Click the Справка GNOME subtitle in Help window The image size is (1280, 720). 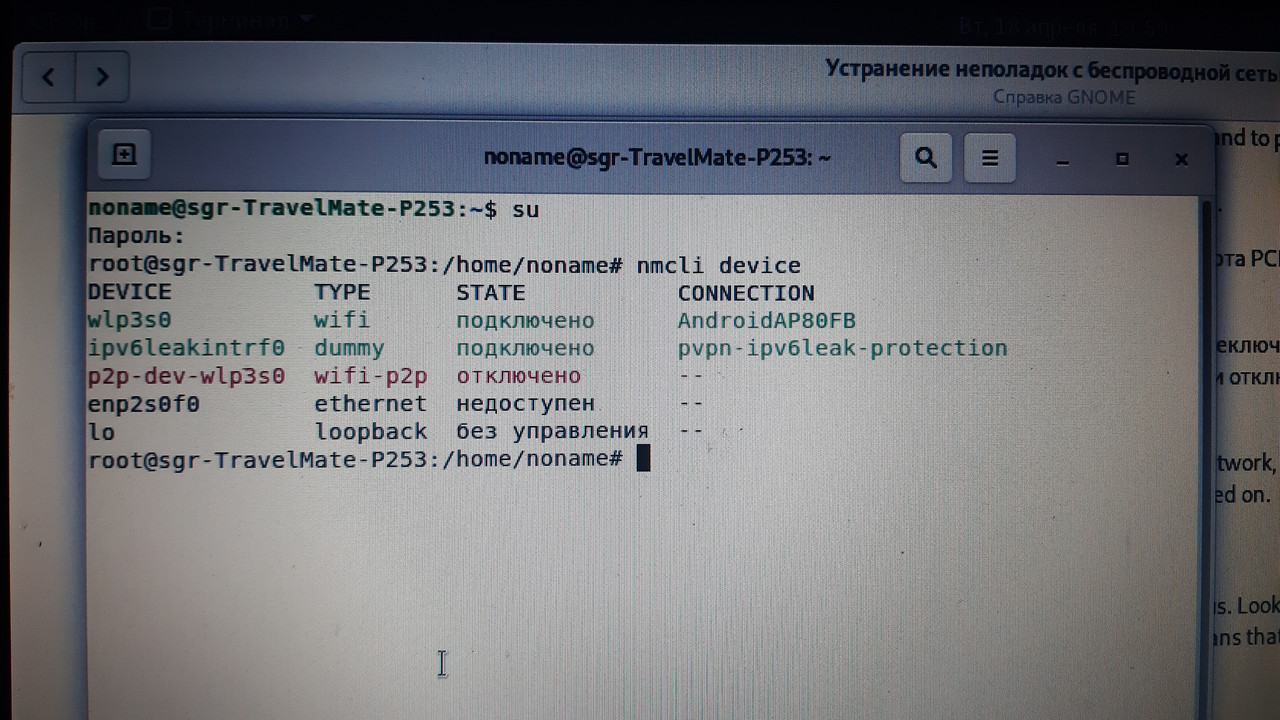(1064, 97)
